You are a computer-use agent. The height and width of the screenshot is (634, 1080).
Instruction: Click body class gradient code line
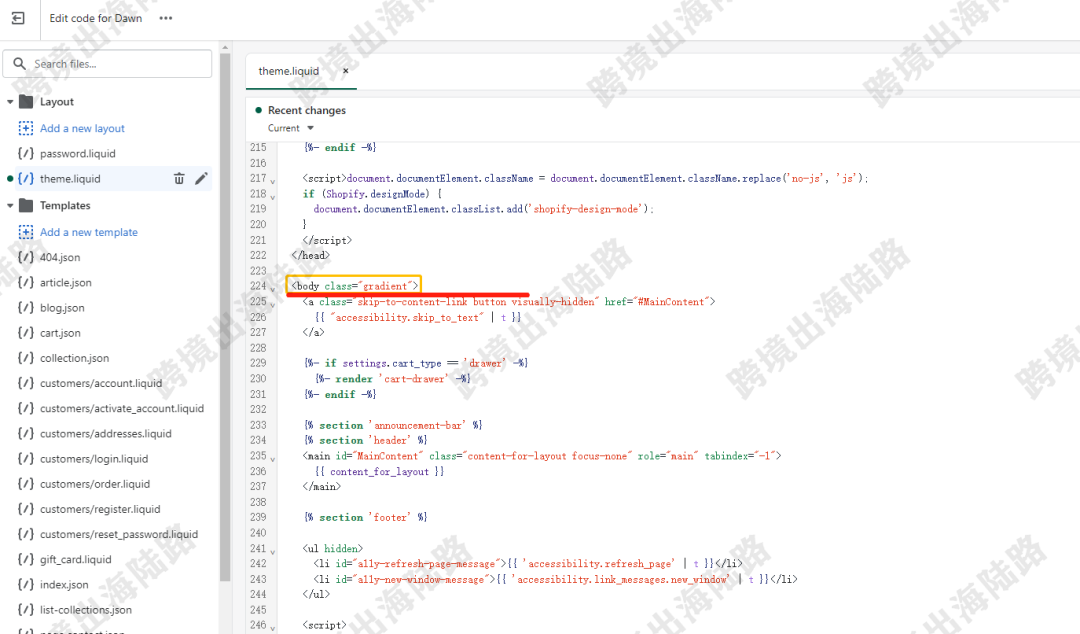354,286
